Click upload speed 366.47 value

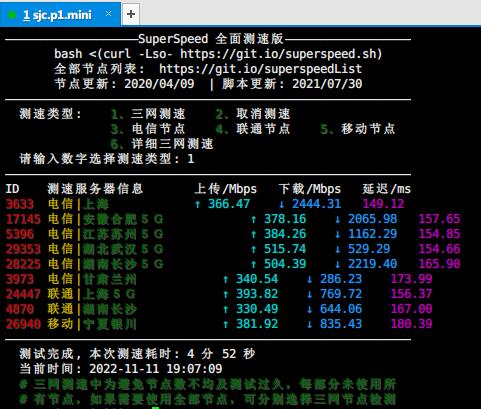[229, 204]
